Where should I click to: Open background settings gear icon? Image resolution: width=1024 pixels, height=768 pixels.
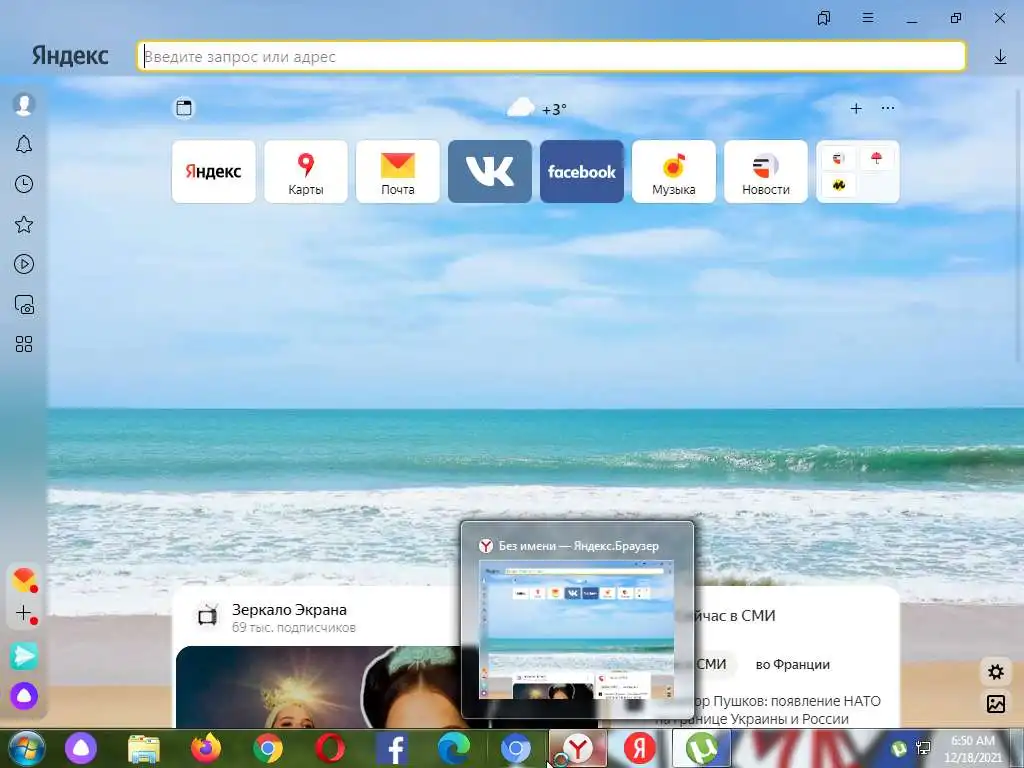tap(996, 672)
